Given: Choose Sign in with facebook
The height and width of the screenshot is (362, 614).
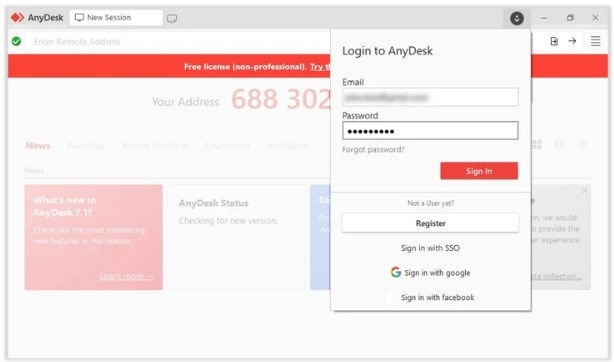Looking at the screenshot, I should point(437,297).
